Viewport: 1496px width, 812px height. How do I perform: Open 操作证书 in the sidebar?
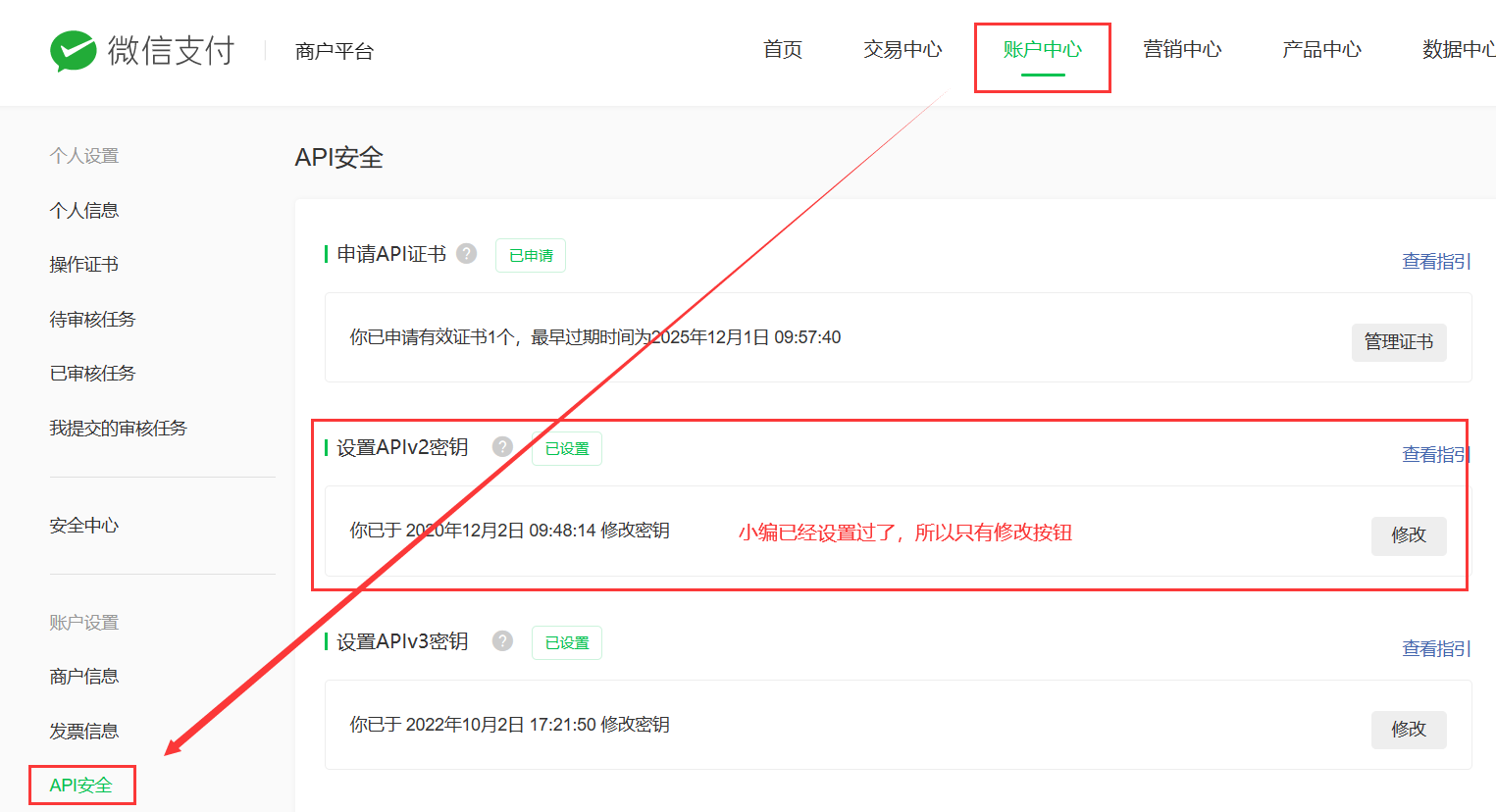tap(84, 265)
